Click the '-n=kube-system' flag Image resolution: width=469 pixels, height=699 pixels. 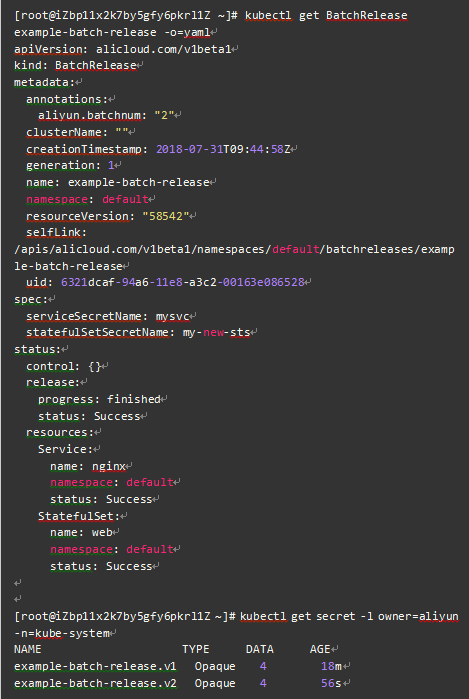[x=62, y=633]
